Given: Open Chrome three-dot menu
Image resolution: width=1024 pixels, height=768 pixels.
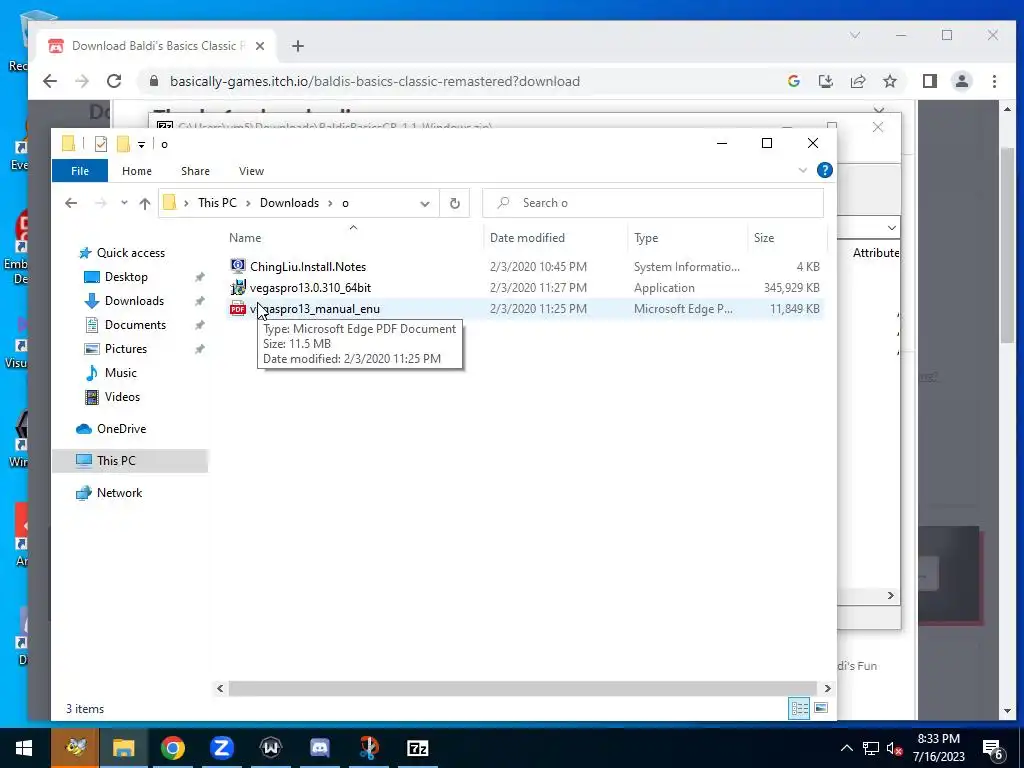Looking at the screenshot, I should [x=994, y=81].
